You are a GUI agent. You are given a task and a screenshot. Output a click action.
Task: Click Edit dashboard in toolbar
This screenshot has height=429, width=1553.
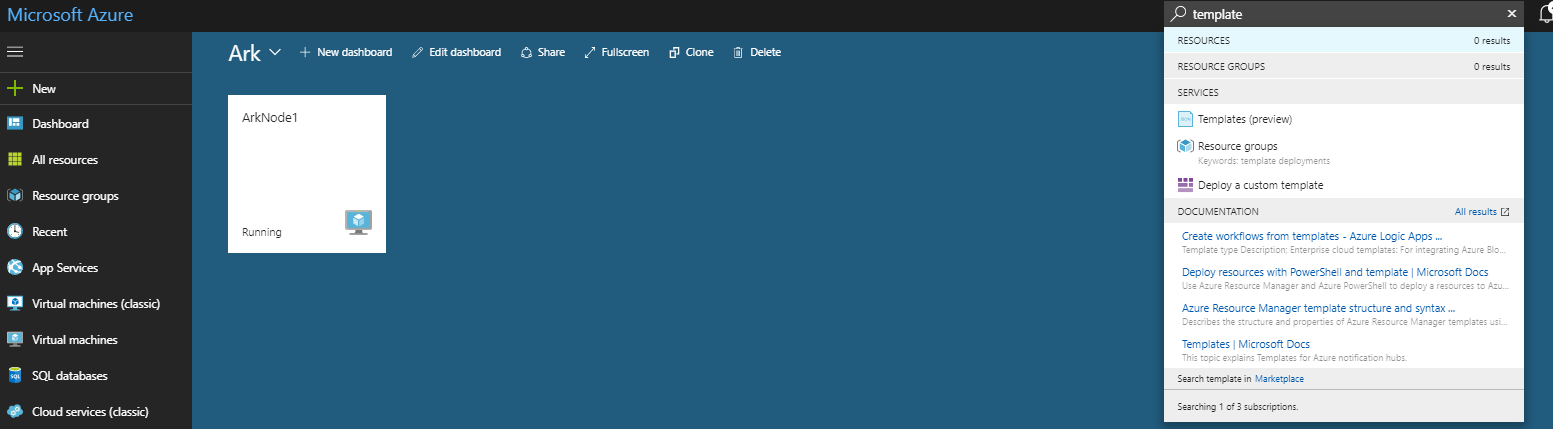click(x=457, y=52)
